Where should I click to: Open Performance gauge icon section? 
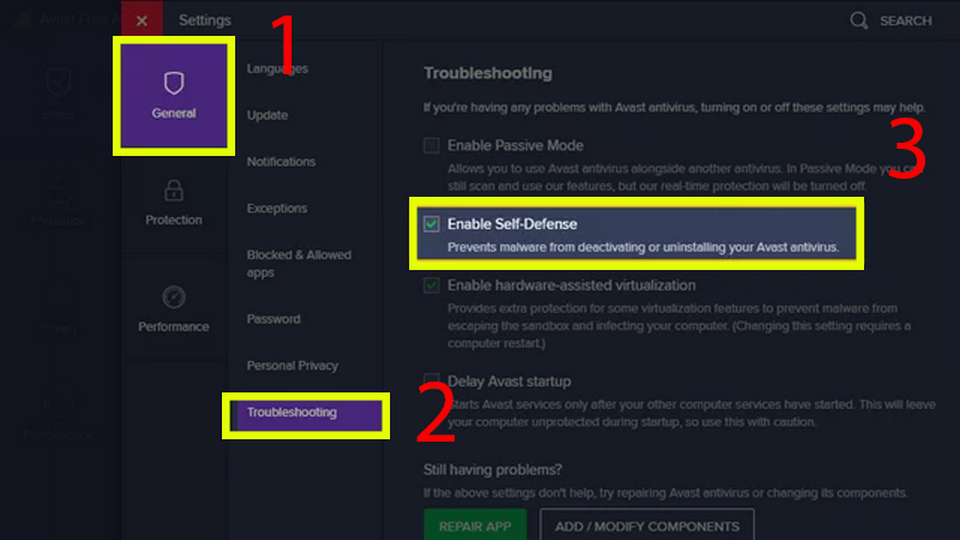click(x=174, y=297)
